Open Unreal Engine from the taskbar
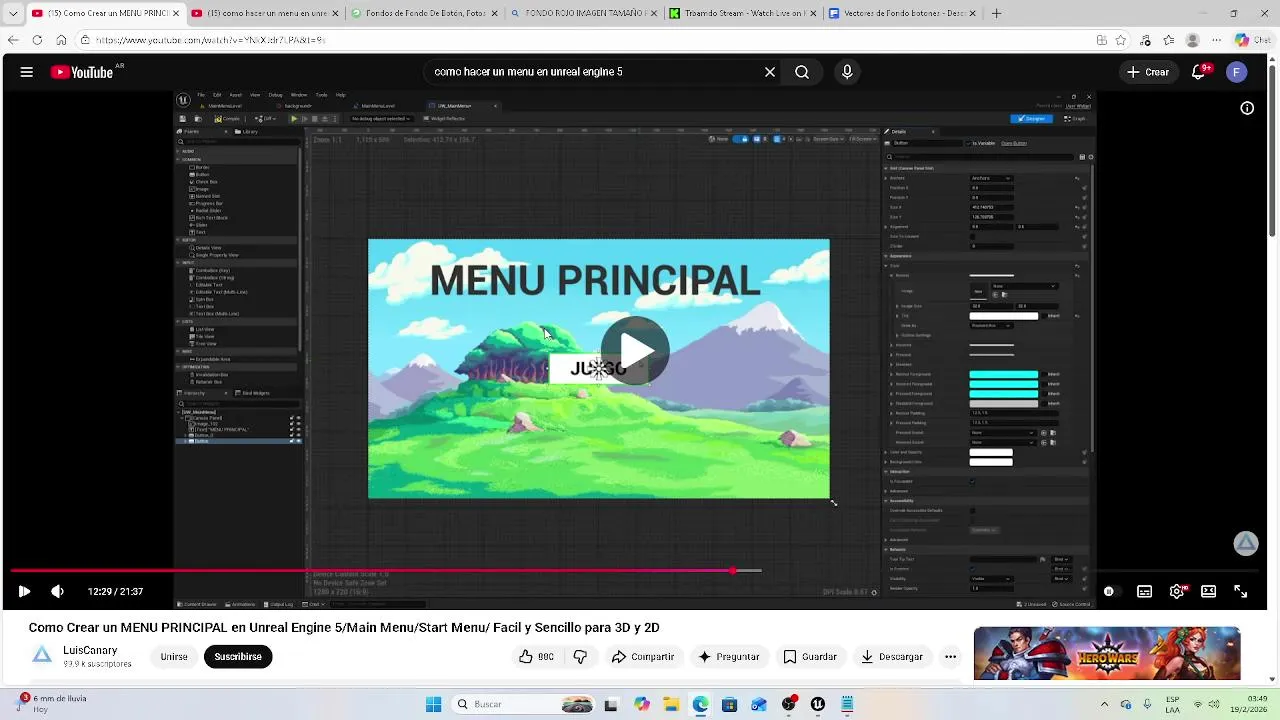The width and height of the screenshot is (1280, 720). (818, 704)
